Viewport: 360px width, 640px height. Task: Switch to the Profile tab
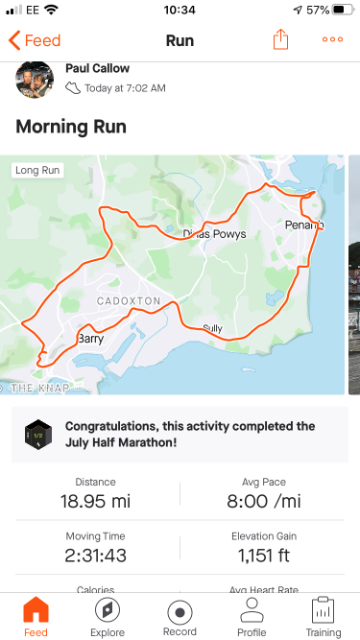pyautogui.click(x=252, y=618)
